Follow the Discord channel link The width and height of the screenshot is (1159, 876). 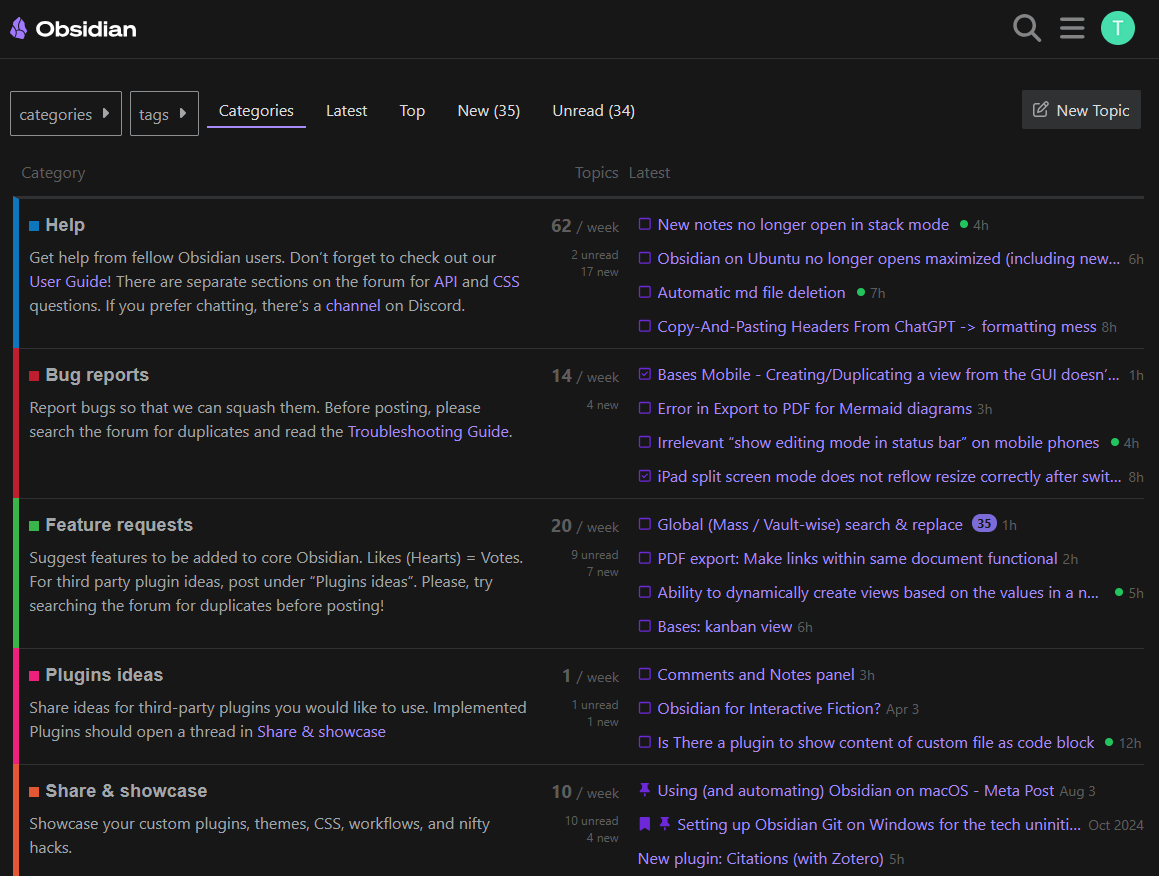353,305
